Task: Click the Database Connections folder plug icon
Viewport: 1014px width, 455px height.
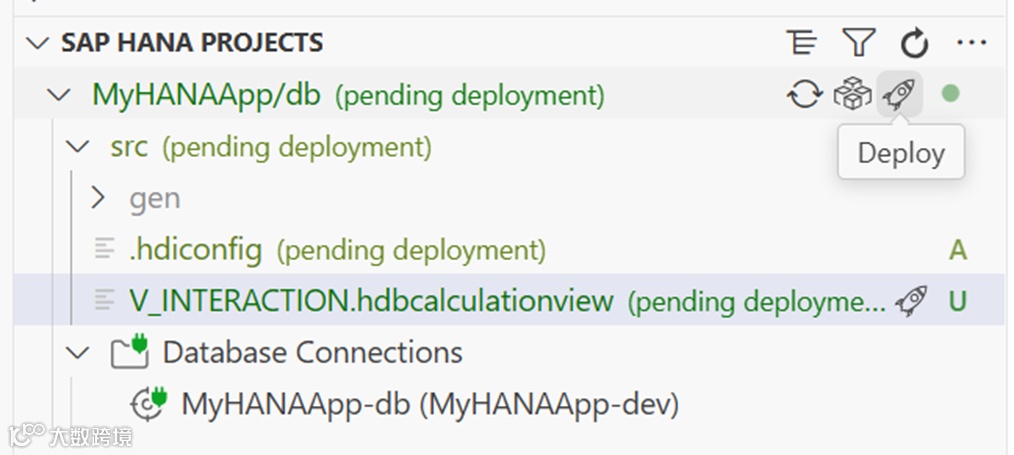Action: click(129, 352)
